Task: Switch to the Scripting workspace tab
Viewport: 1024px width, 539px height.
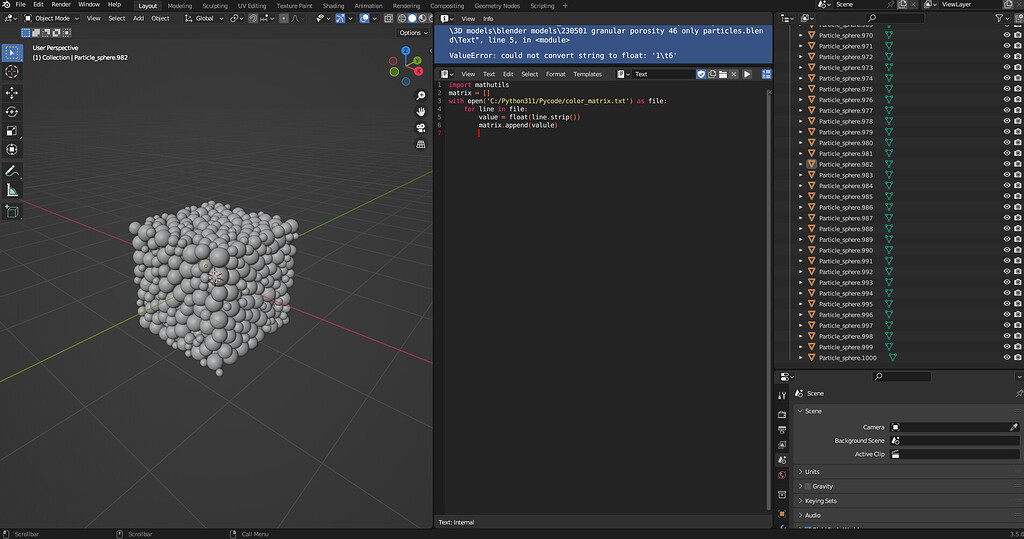Action: [x=542, y=6]
